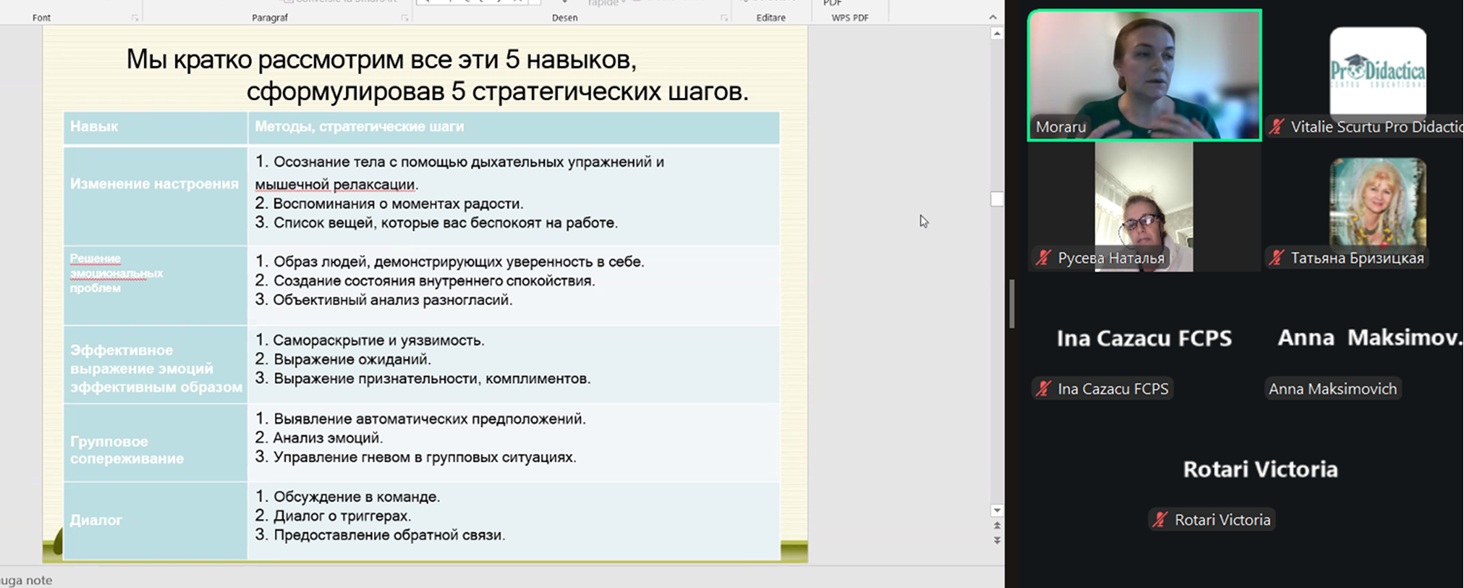Open the Font group dialog launcher
Image resolution: width=1464 pixels, height=588 pixels.
pyautogui.click(x=135, y=18)
